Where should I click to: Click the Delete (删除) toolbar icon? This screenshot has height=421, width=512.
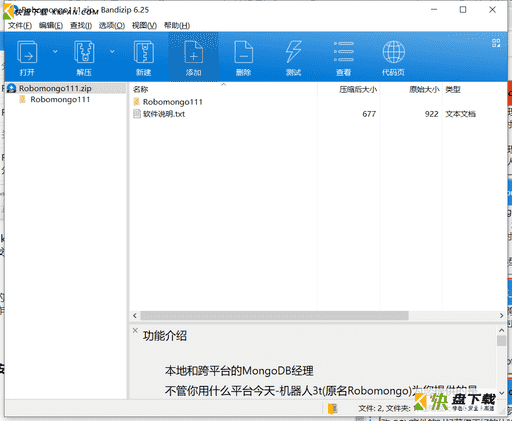[x=243, y=52]
